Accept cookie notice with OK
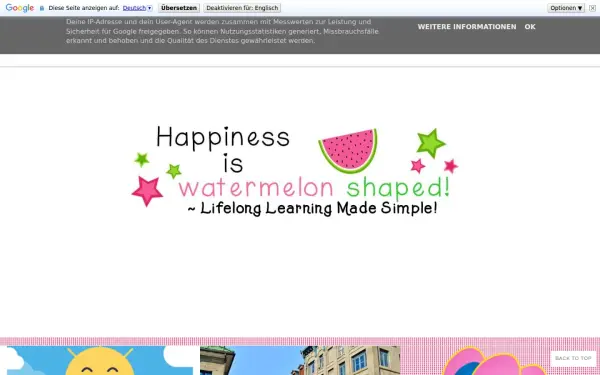The height and width of the screenshot is (375, 600). (x=530, y=27)
